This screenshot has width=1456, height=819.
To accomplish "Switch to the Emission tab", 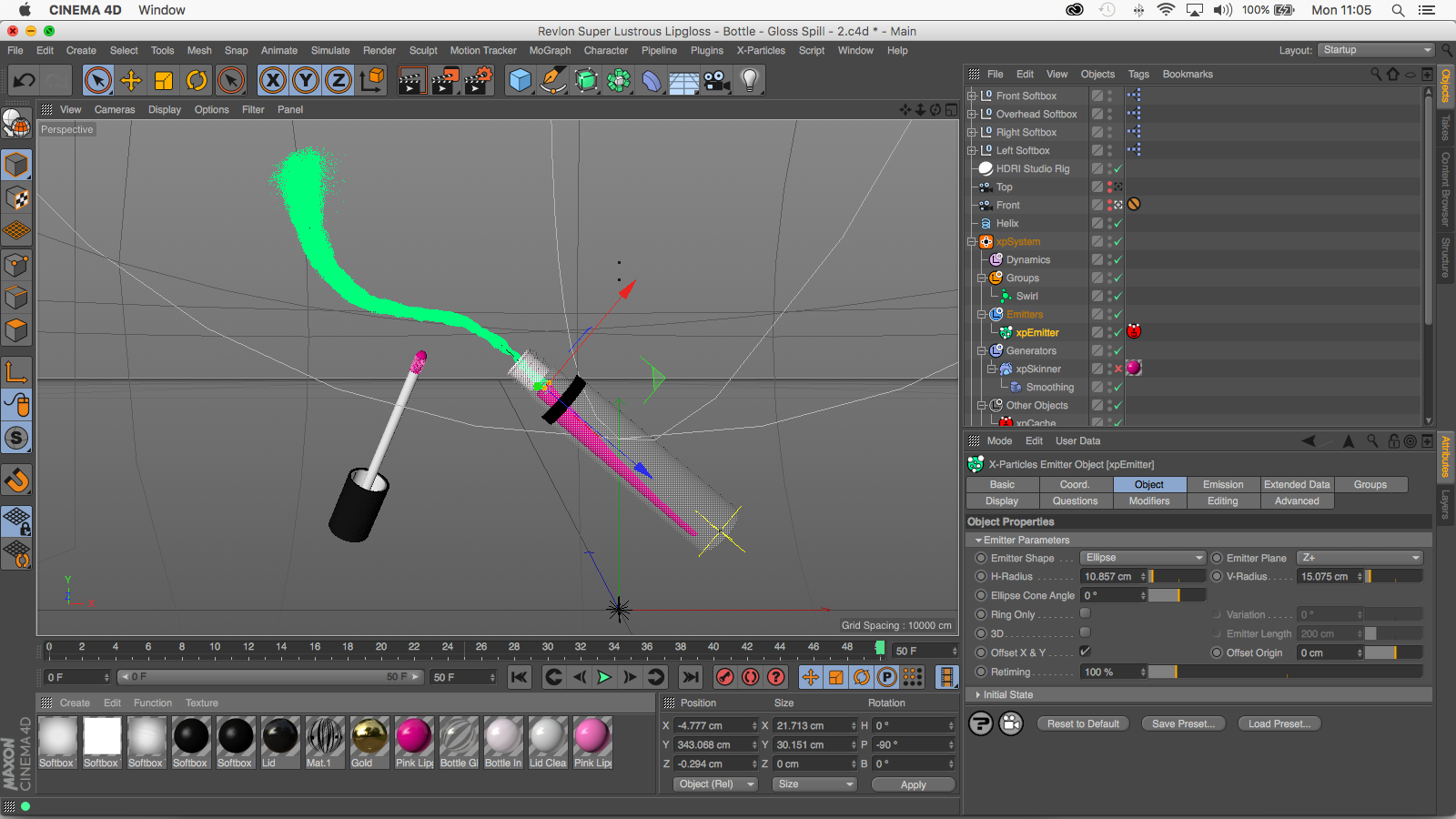I will click(1223, 485).
